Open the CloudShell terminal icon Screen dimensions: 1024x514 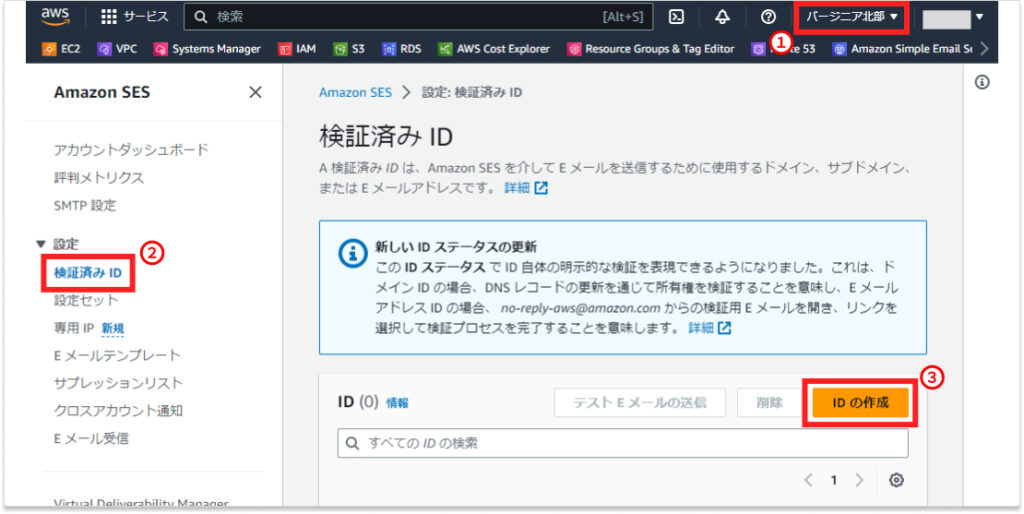tap(677, 17)
